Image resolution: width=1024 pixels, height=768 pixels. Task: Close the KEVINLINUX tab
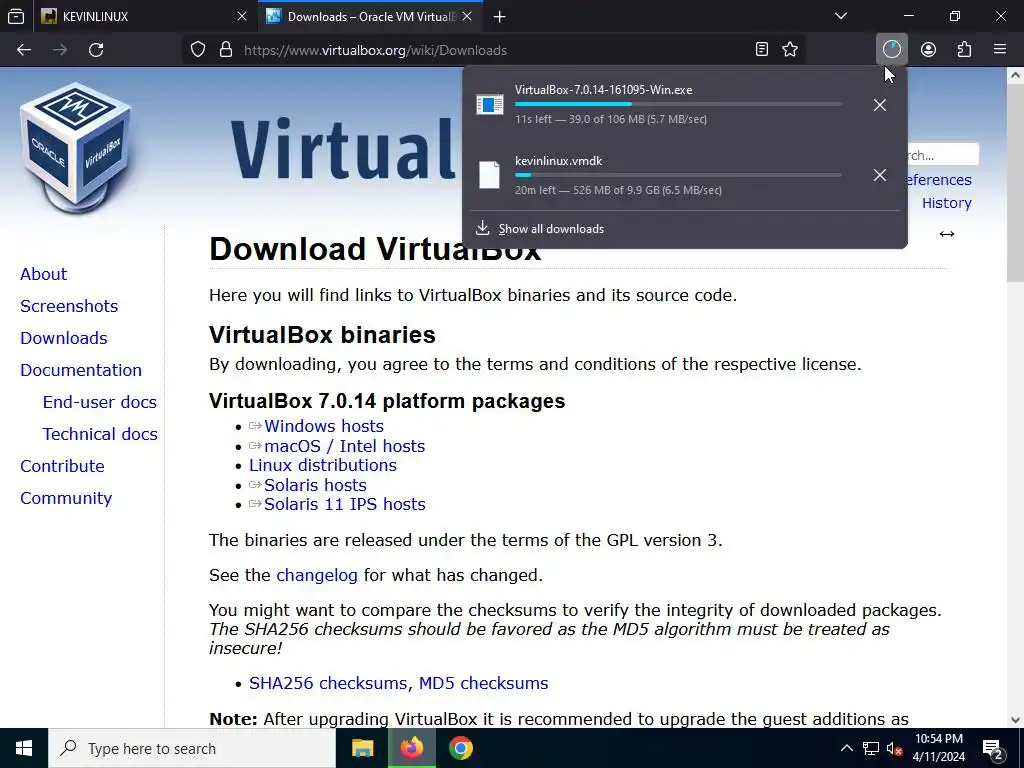[x=242, y=16]
